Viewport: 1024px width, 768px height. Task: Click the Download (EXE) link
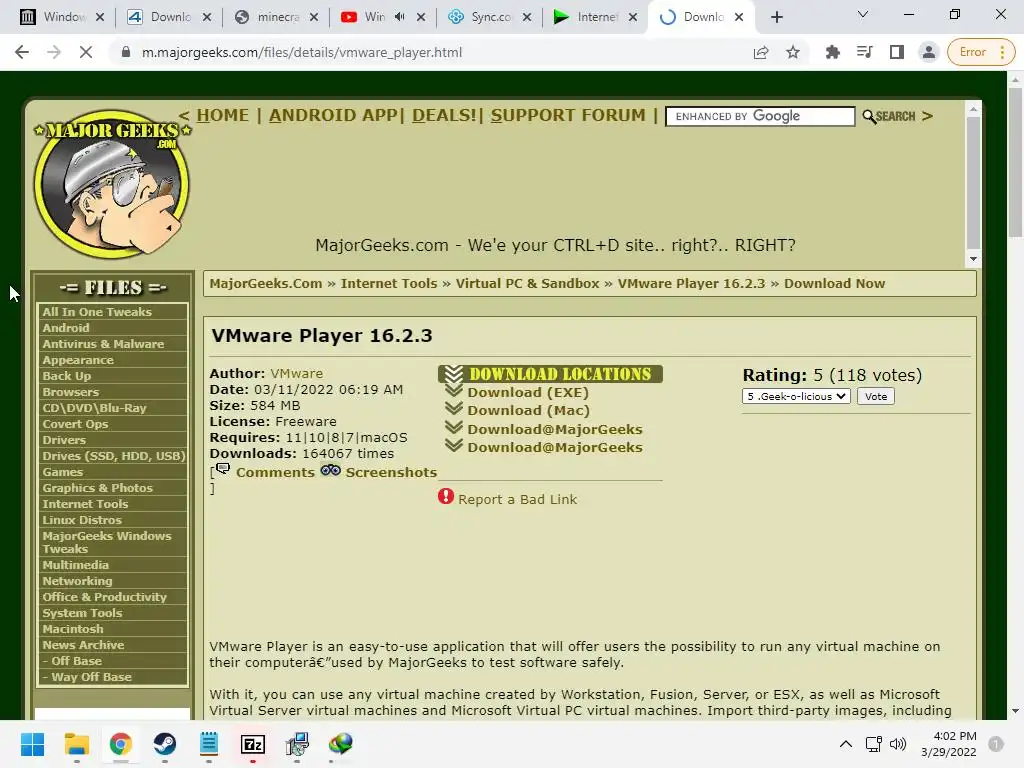pos(528,392)
